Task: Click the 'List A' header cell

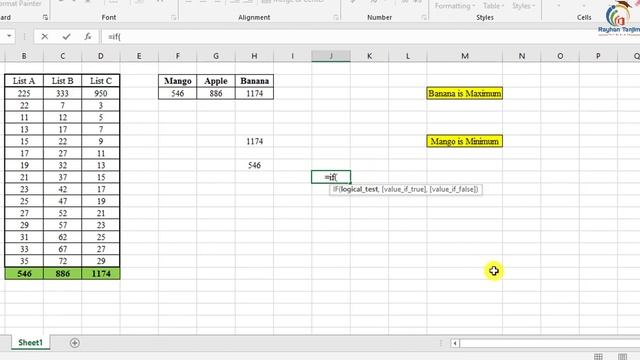Action: tap(24, 81)
